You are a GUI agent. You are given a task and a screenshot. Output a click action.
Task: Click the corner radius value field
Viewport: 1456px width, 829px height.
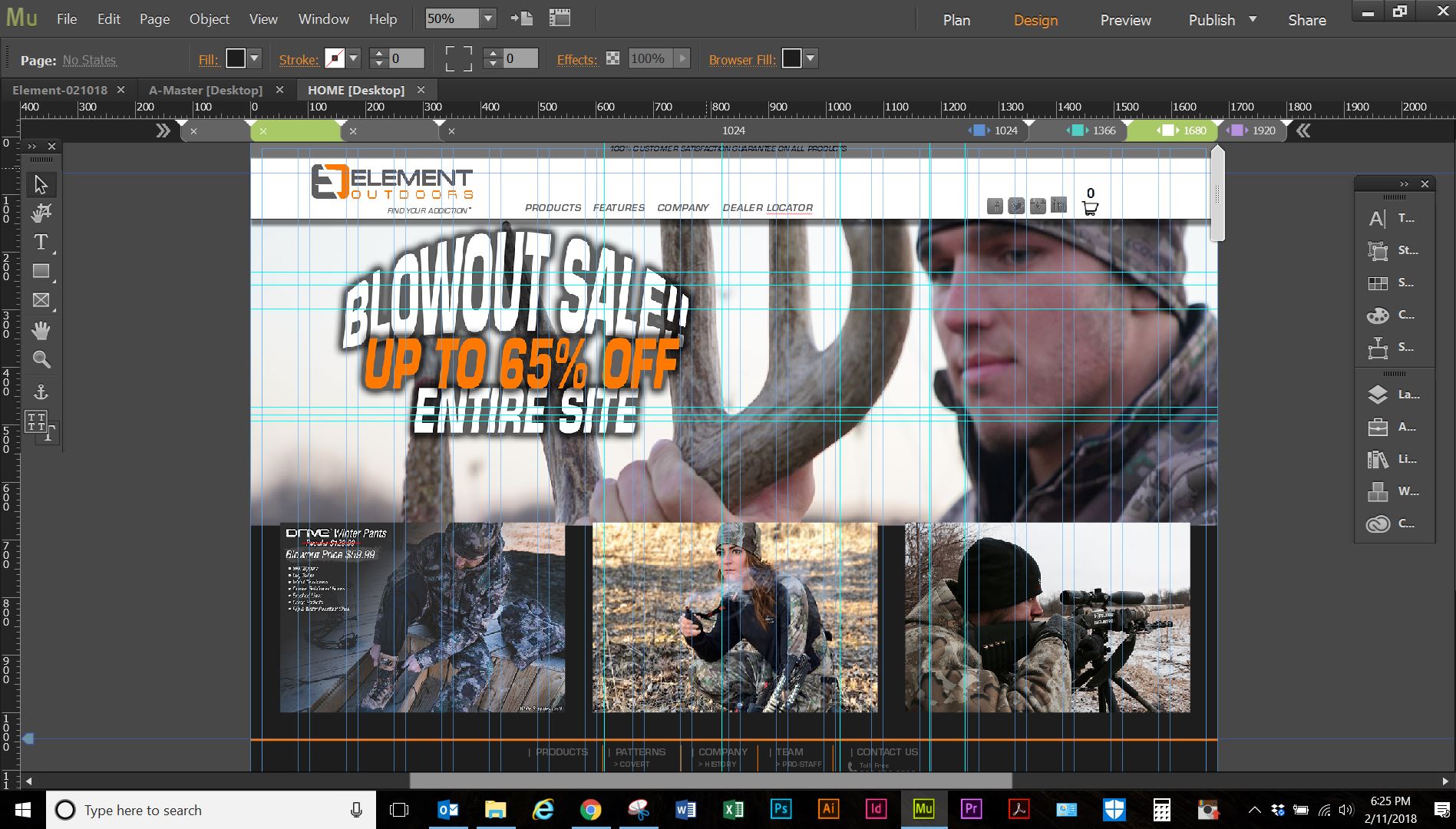(x=520, y=58)
